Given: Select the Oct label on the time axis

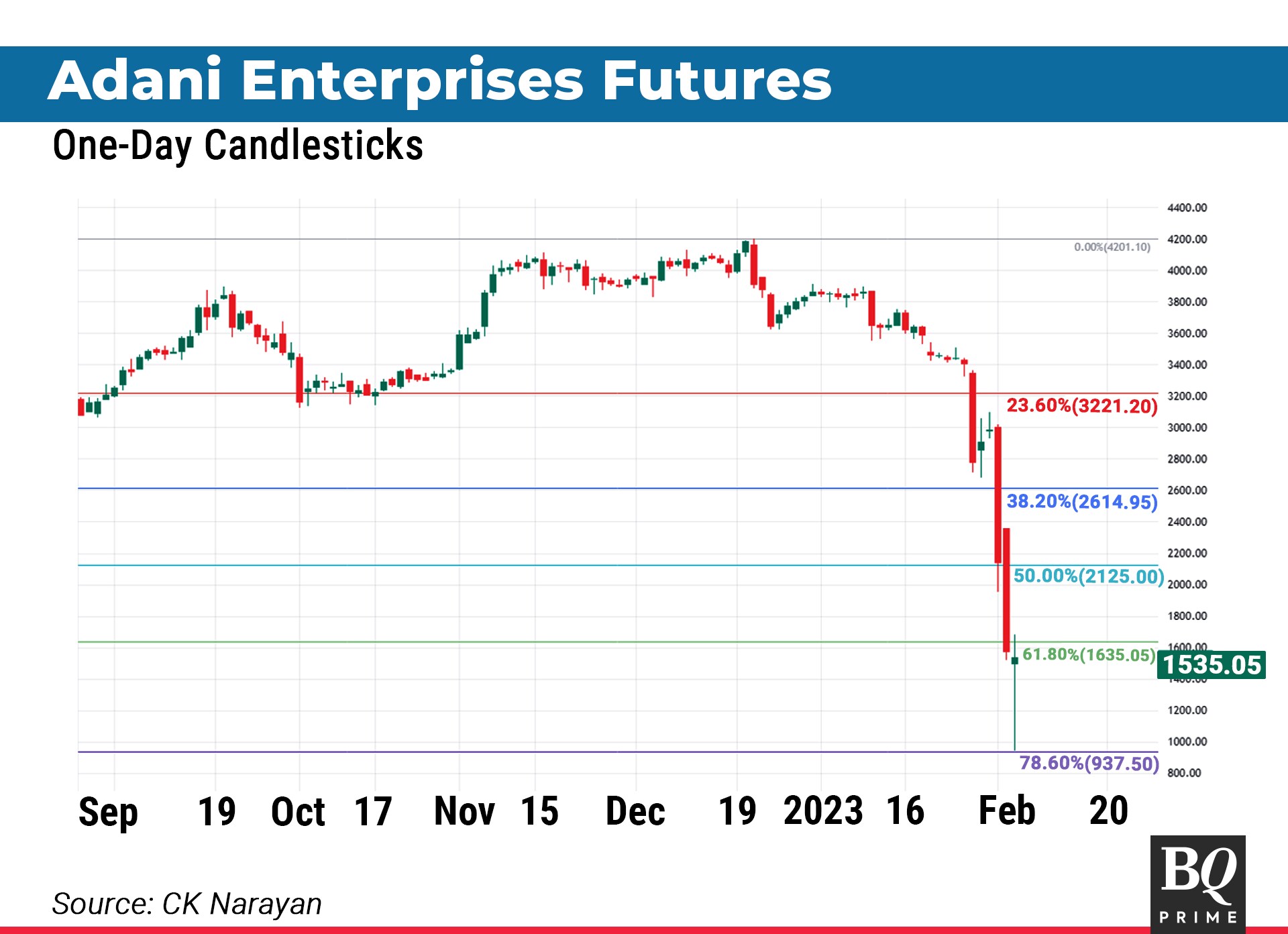Looking at the screenshot, I should 298,812.
